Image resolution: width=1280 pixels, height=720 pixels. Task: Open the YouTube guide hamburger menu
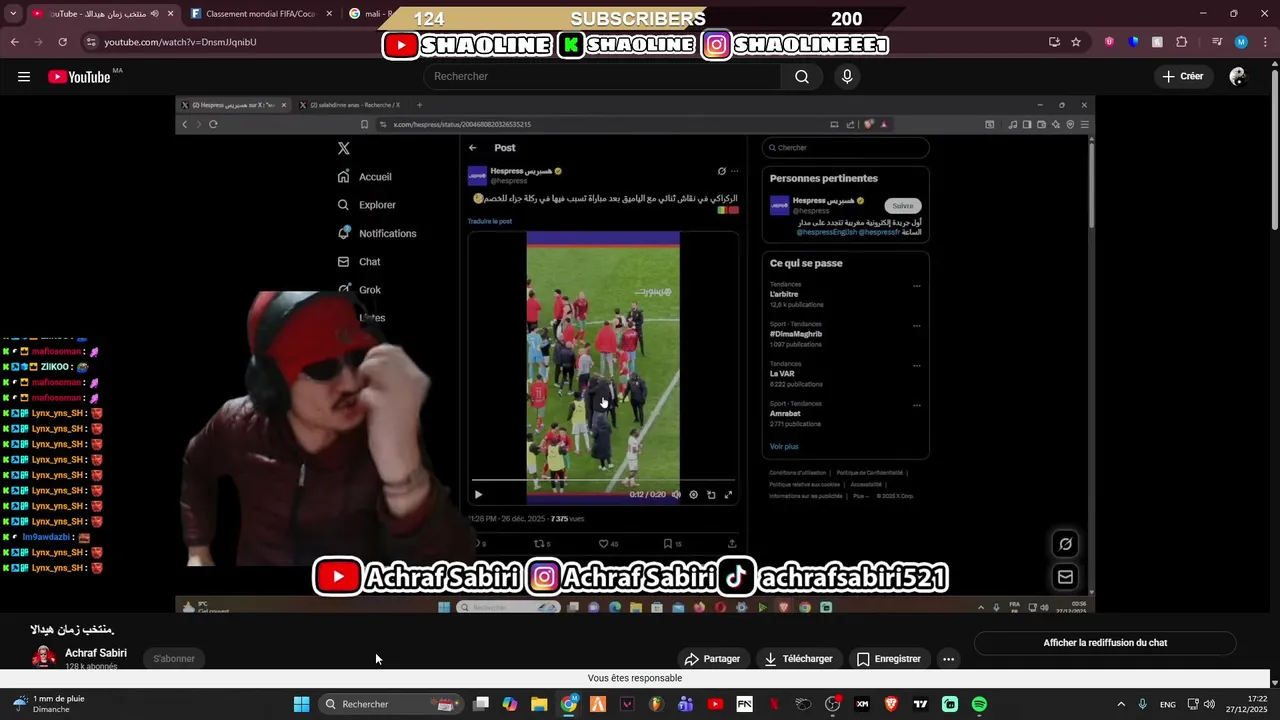coord(24,77)
